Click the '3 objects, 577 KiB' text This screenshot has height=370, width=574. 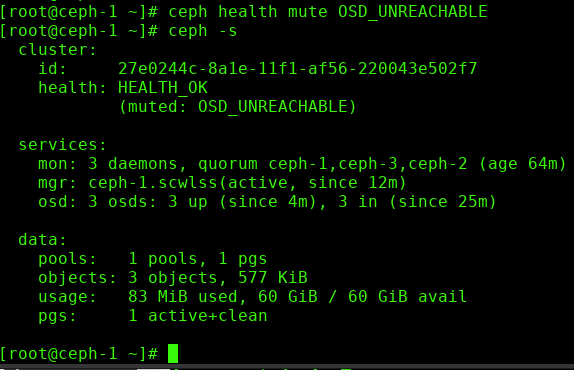pos(218,278)
